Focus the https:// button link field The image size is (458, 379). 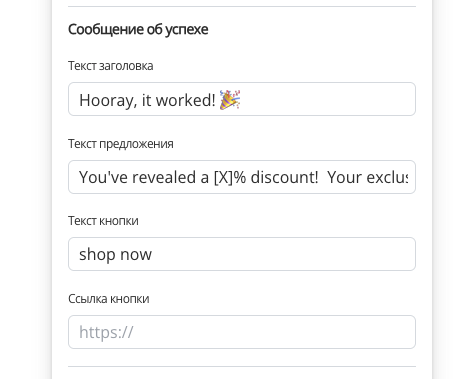point(242,332)
